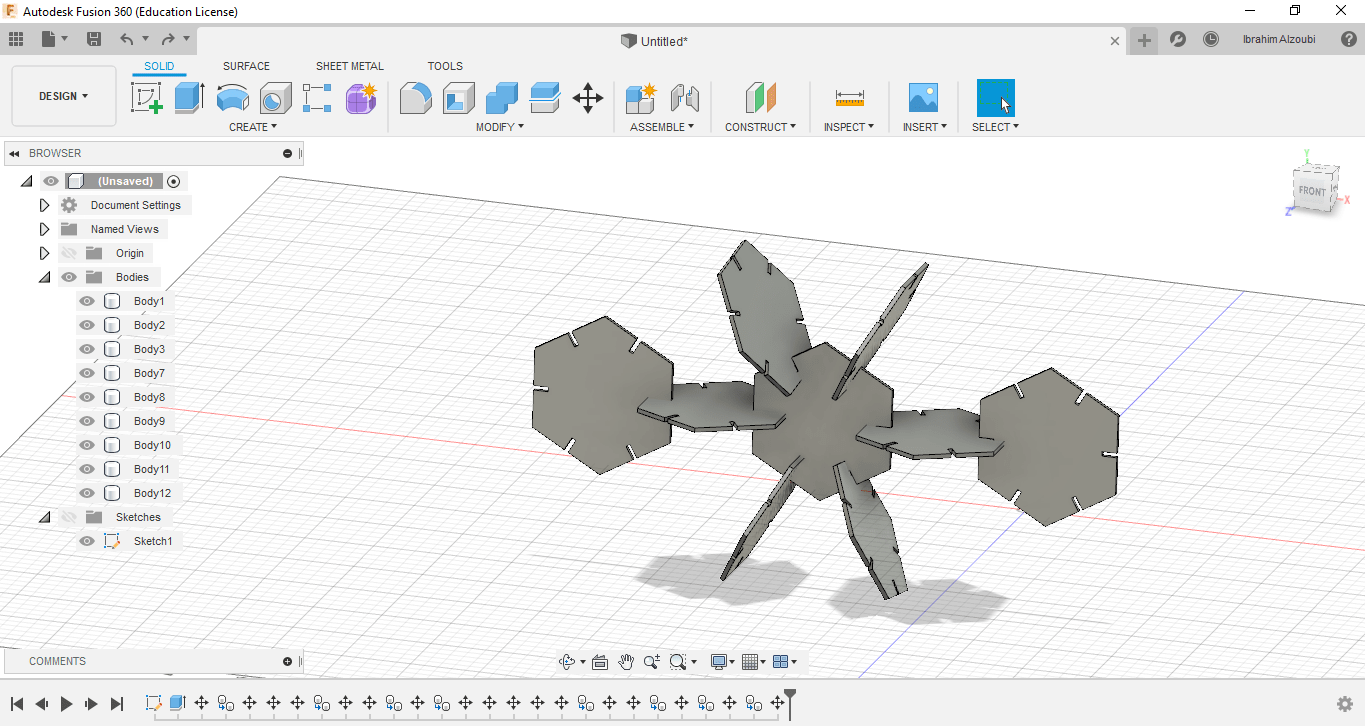Click the Midplane construct icon
This screenshot has height=726, width=1365.
pyautogui.click(x=761, y=98)
